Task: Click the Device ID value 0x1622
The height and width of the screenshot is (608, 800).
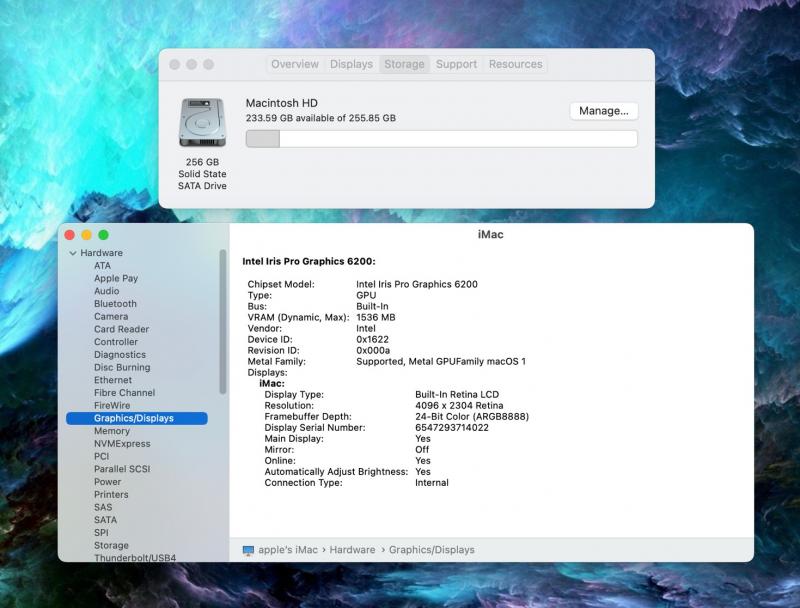Action: point(372,339)
